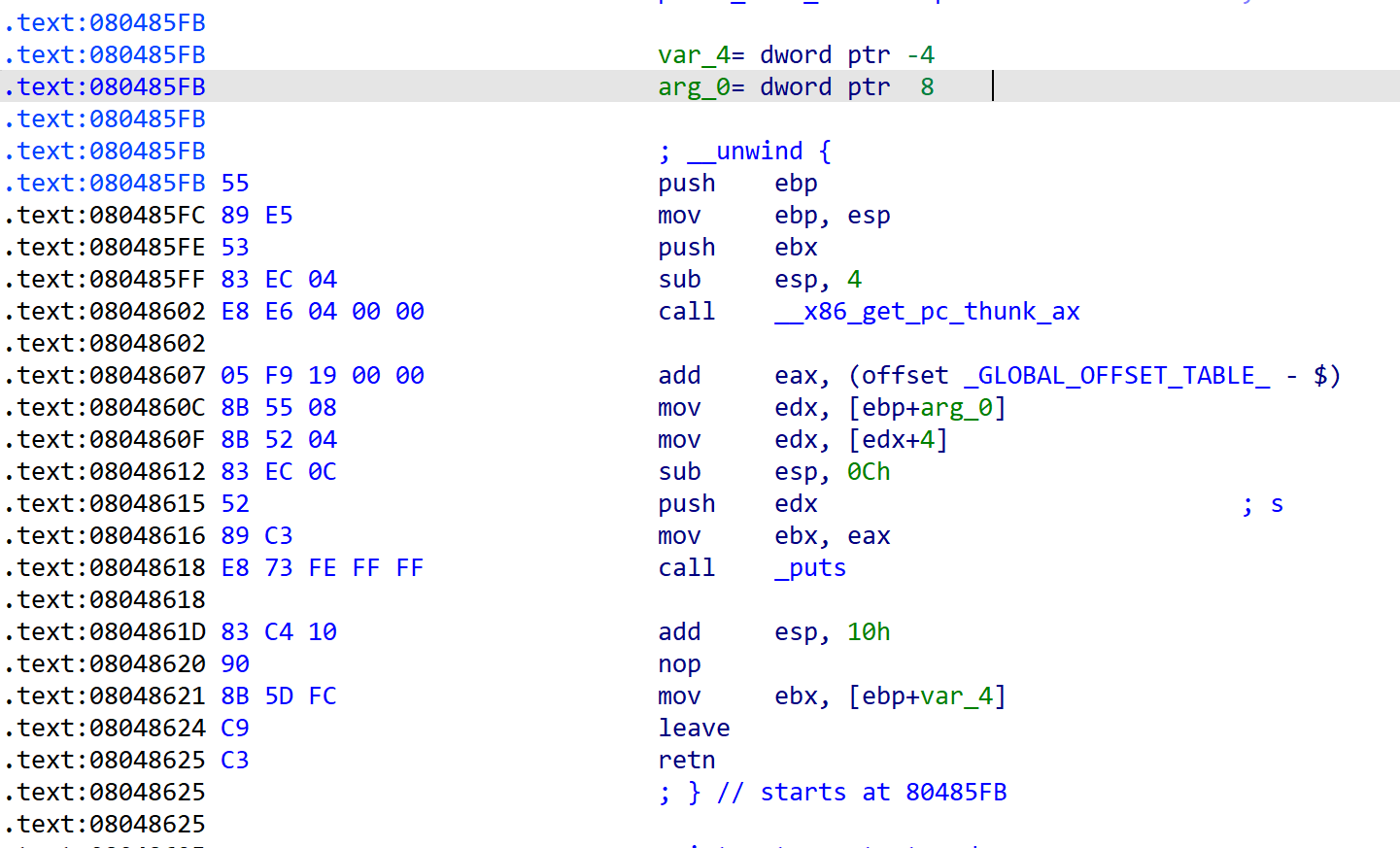Click the "push ebp" instruction

pos(737,183)
